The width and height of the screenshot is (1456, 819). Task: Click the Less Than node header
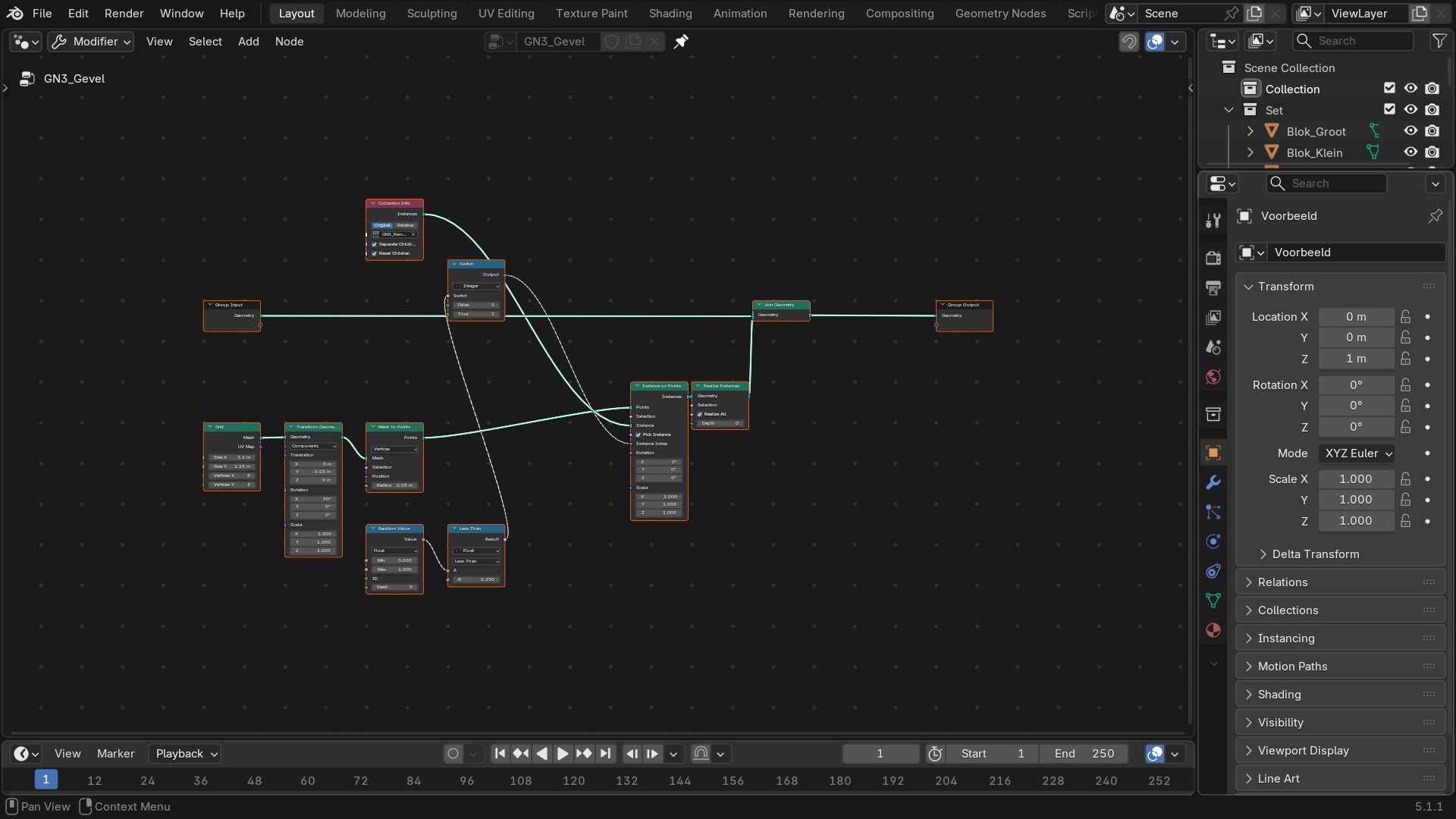pyautogui.click(x=476, y=529)
